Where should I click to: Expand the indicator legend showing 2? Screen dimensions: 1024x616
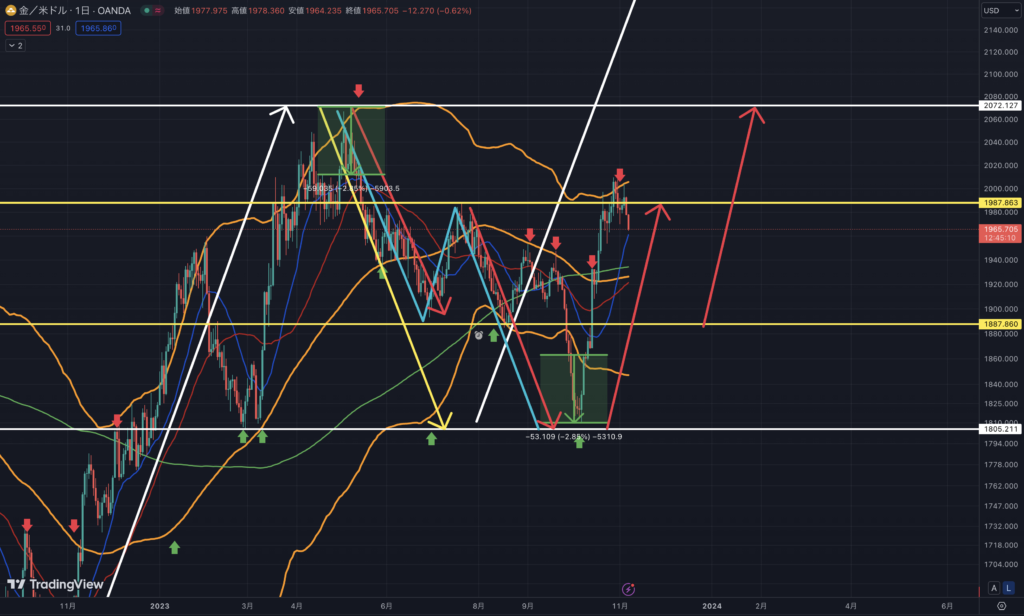[16, 46]
